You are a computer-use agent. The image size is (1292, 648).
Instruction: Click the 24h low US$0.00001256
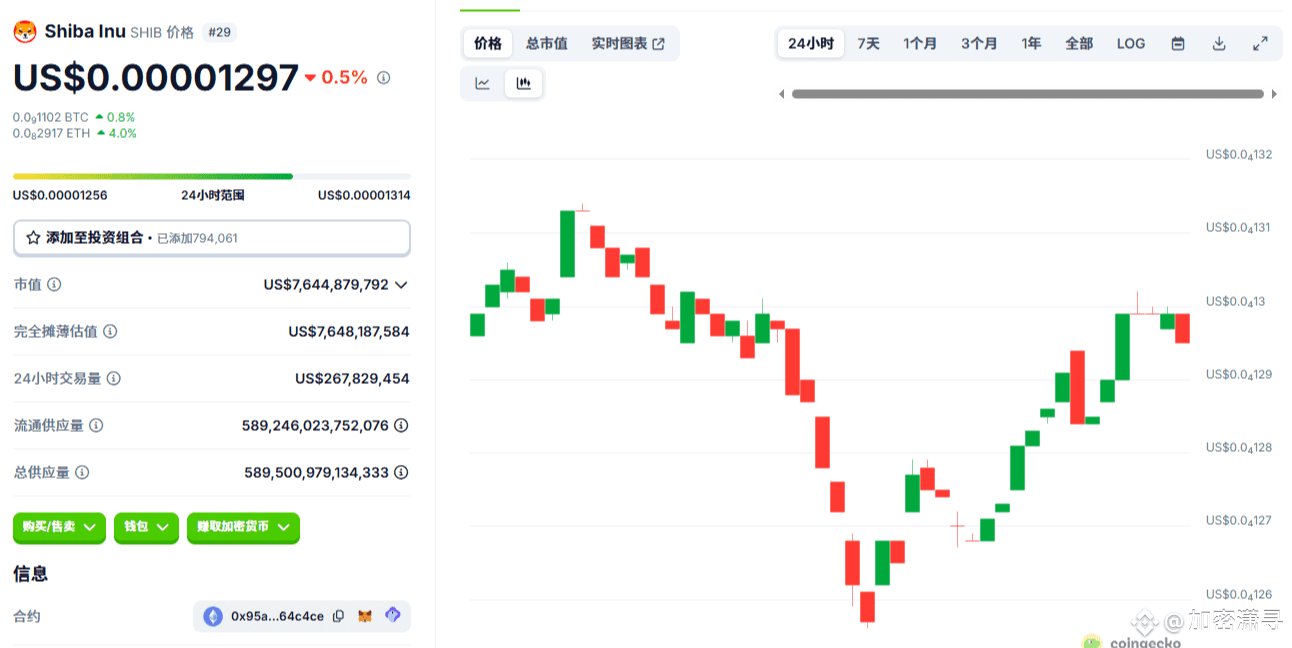click(x=60, y=195)
